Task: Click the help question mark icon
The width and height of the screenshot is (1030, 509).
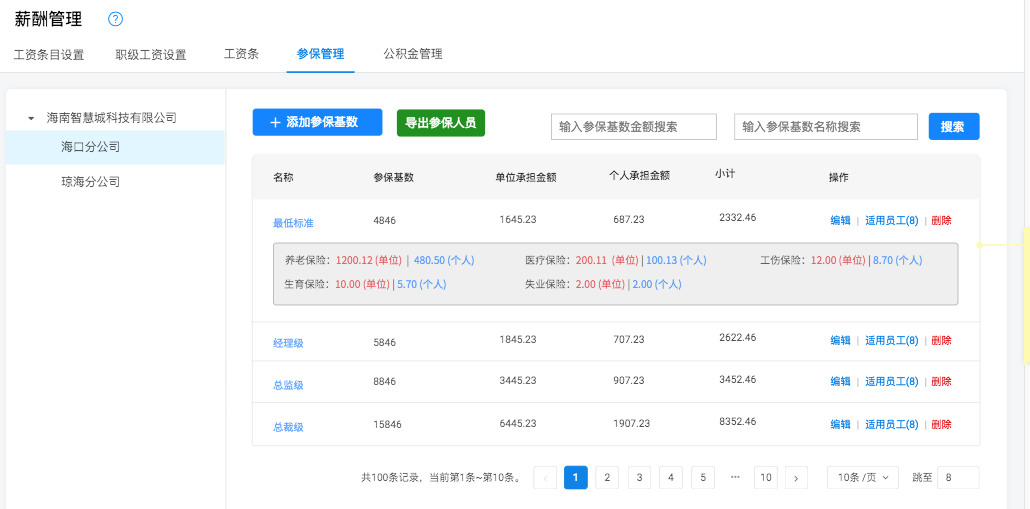Action: [x=115, y=19]
